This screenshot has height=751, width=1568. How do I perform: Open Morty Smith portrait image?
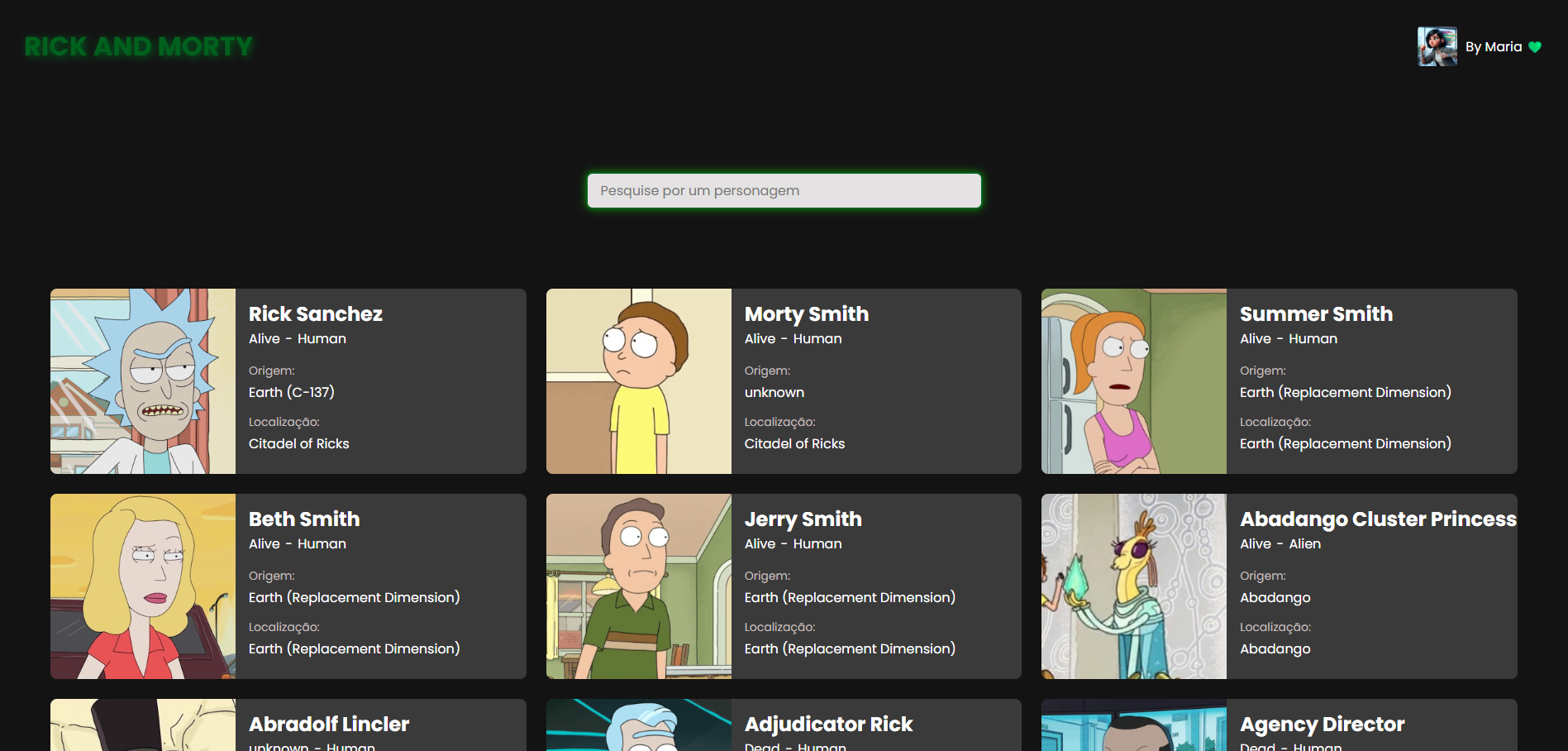point(639,381)
